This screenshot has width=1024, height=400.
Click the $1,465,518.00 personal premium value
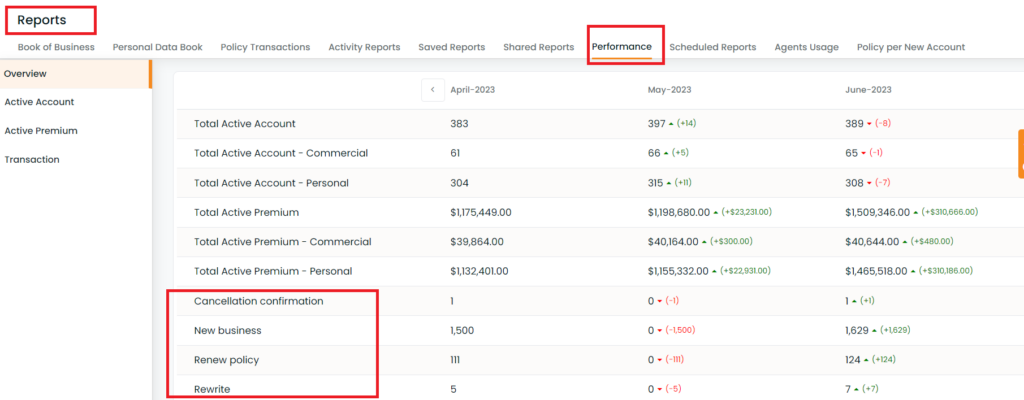pos(876,271)
